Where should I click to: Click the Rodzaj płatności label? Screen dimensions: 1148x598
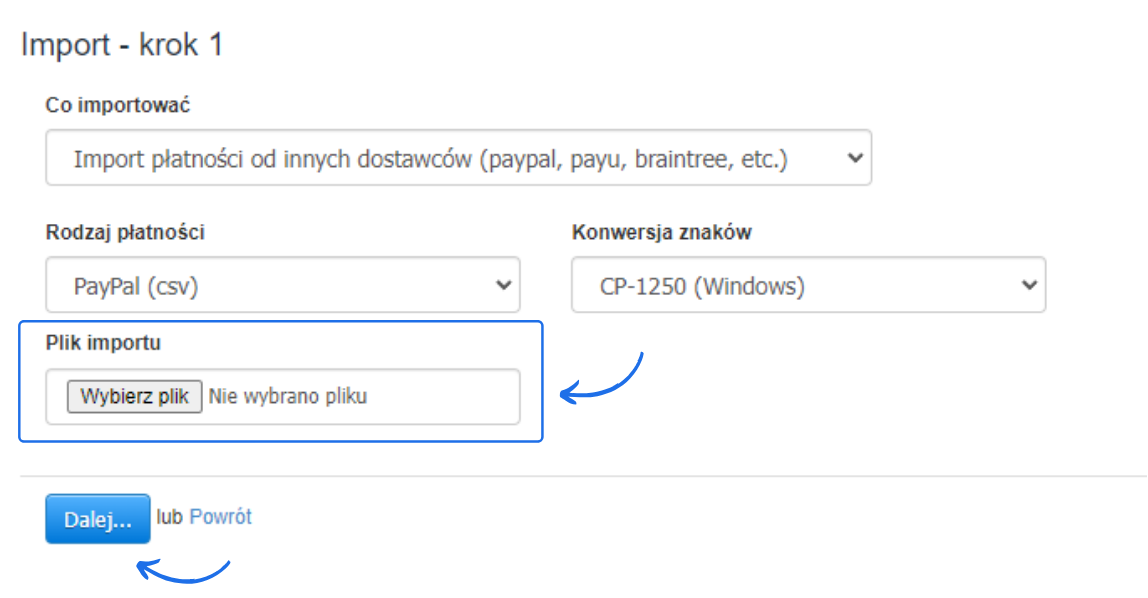click(x=125, y=233)
